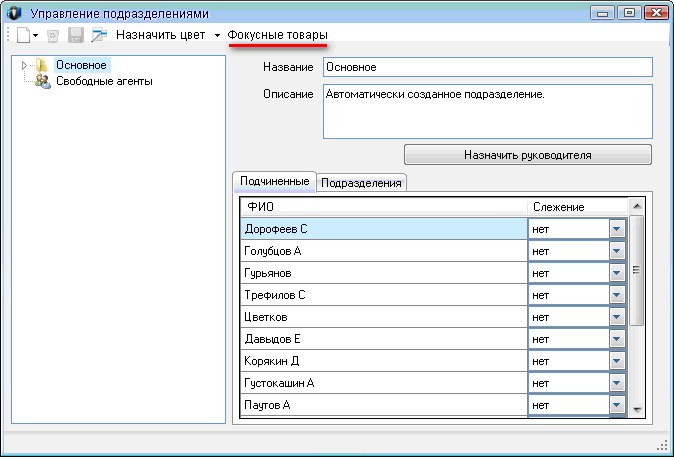The width and height of the screenshot is (674, 457).
Task: Expand the Основное tree node triangle
Action: coord(24,65)
